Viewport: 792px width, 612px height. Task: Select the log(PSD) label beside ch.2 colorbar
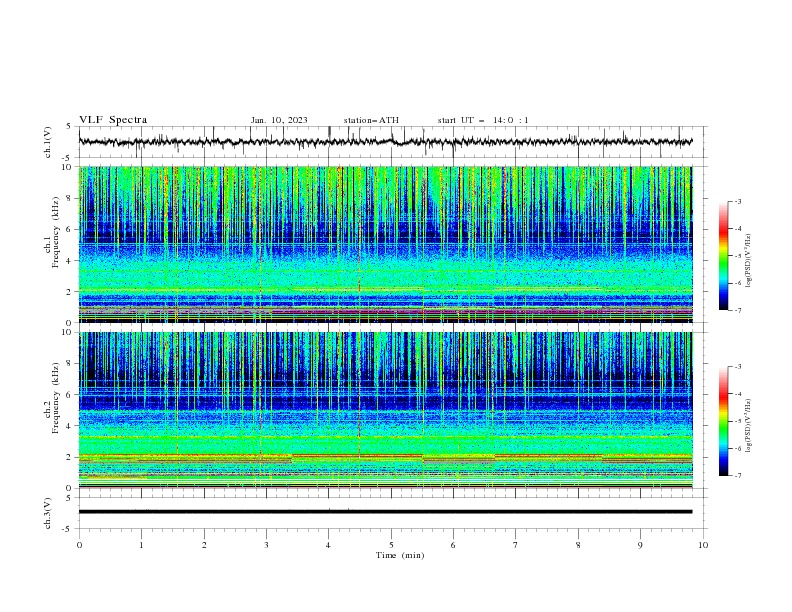coord(749,426)
